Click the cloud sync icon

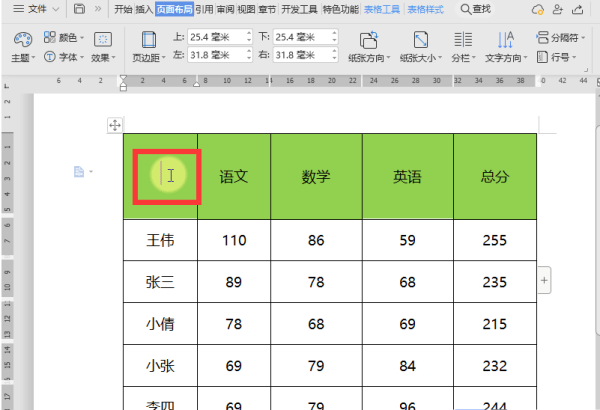pyautogui.click(x=538, y=10)
